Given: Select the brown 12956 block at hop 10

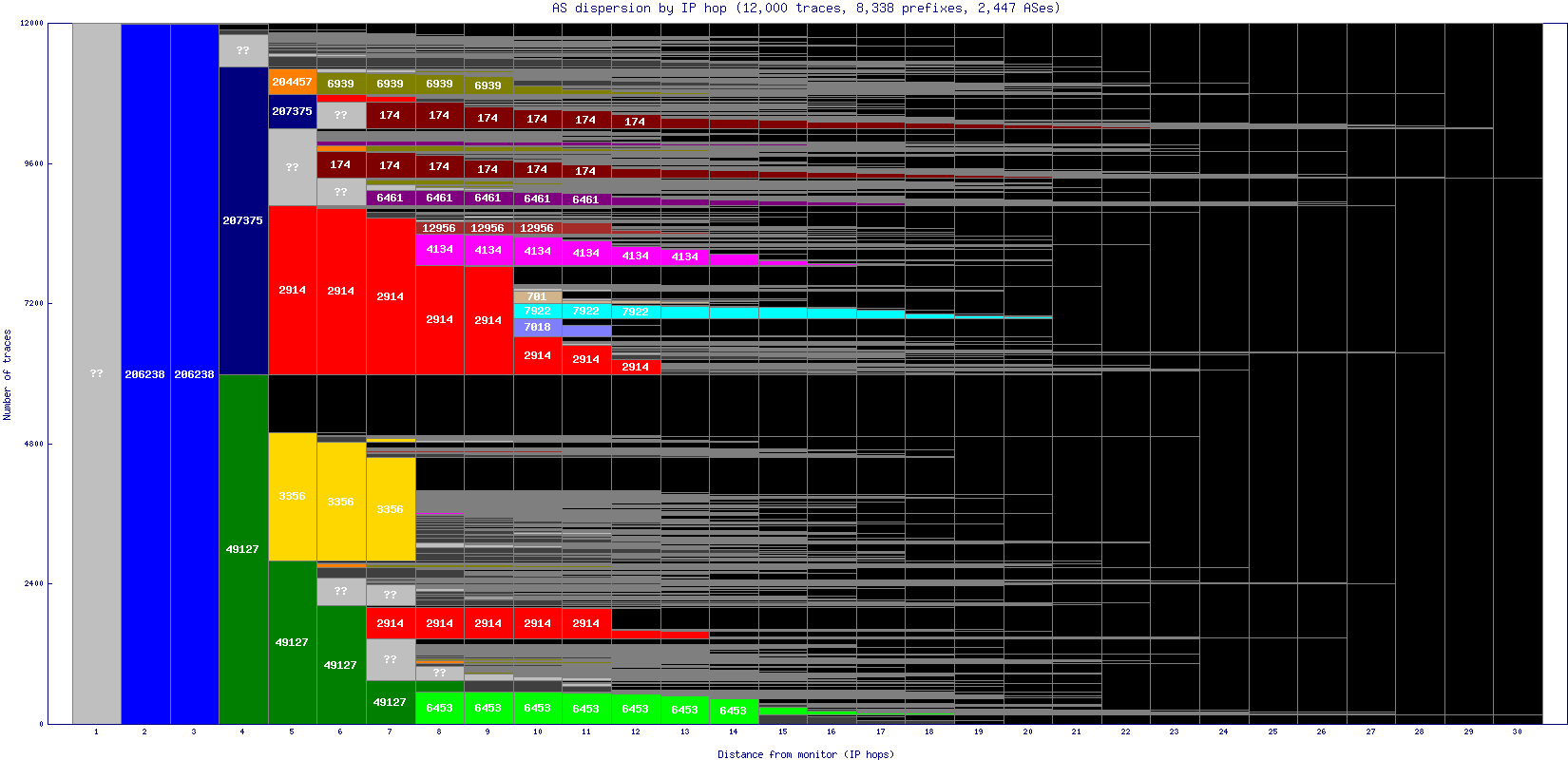Looking at the screenshot, I should click(537, 228).
